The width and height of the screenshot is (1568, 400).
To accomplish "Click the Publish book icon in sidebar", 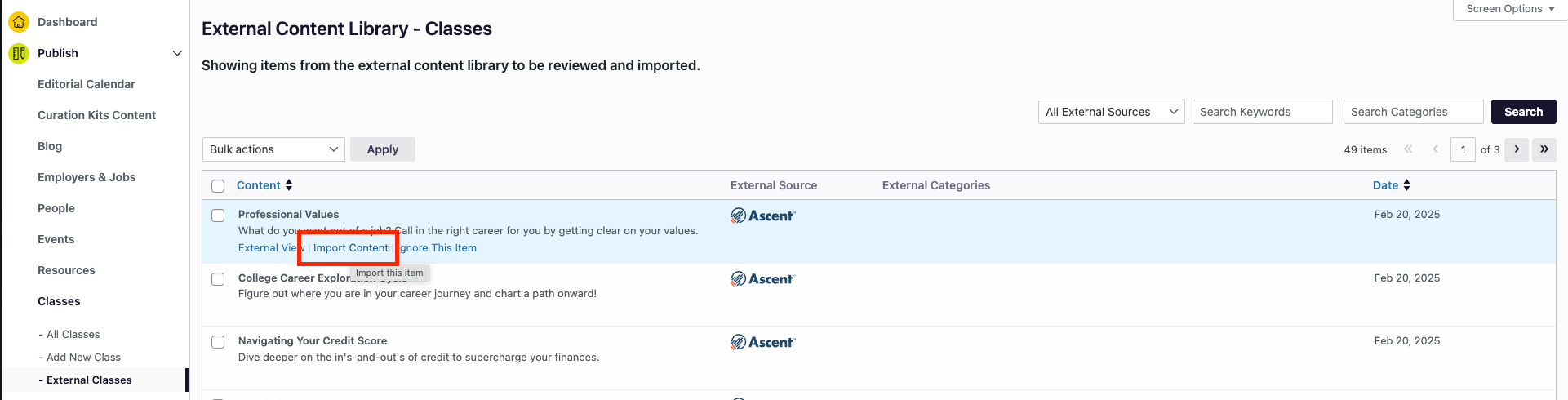I will tap(18, 53).
